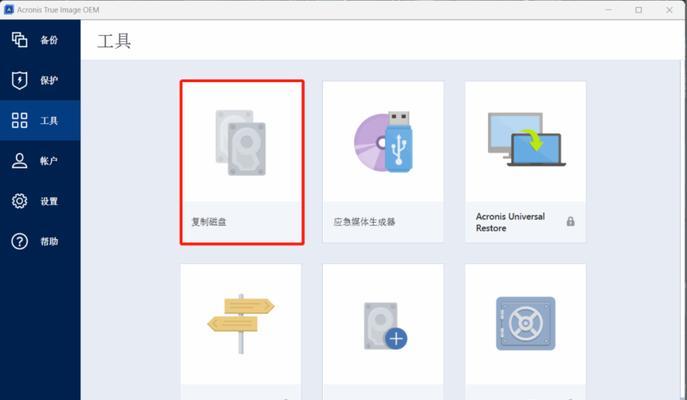This screenshot has height=400, width=687.
Task: Click the signpost directions tool icon
Action: tap(241, 323)
